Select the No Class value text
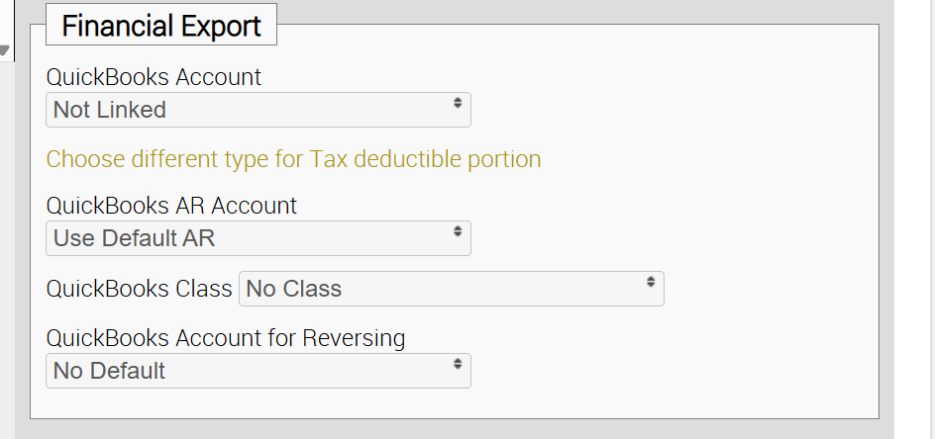 (x=294, y=289)
